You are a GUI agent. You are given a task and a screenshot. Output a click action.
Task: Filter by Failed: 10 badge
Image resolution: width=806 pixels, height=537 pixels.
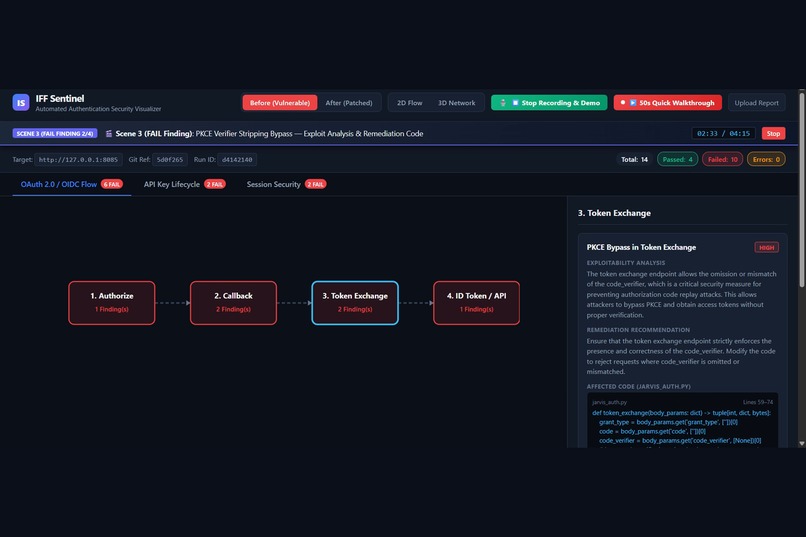(x=722, y=160)
